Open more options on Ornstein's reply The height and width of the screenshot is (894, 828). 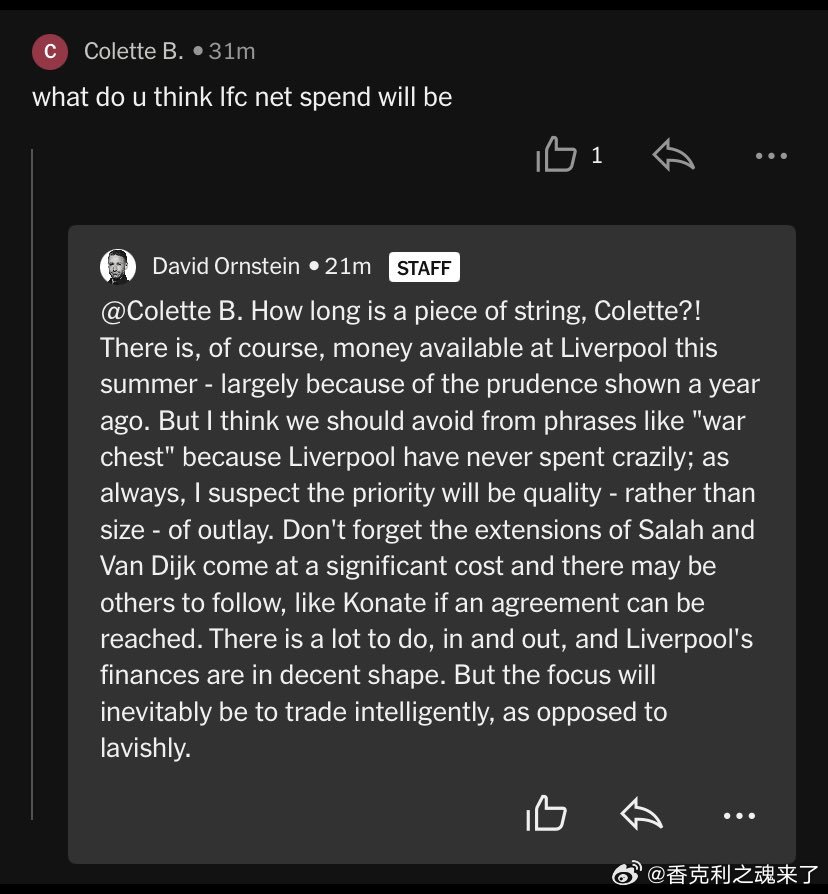tap(739, 816)
